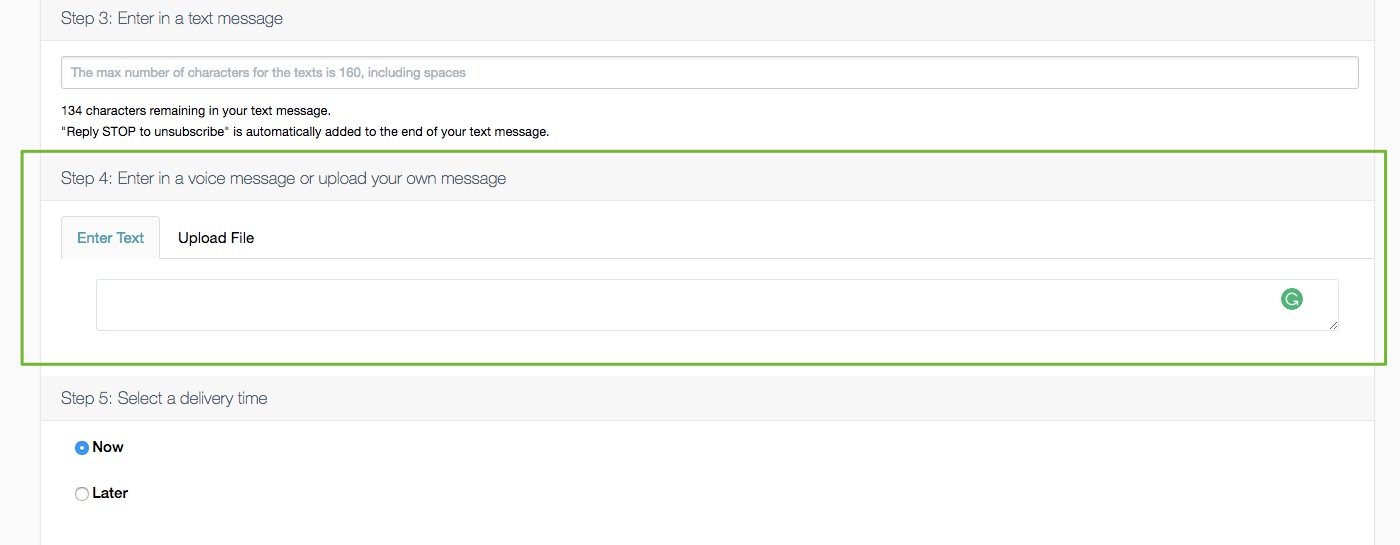Click the bold "Later" label text
Image resolution: width=1400 pixels, height=545 pixels.
pyautogui.click(x=110, y=493)
